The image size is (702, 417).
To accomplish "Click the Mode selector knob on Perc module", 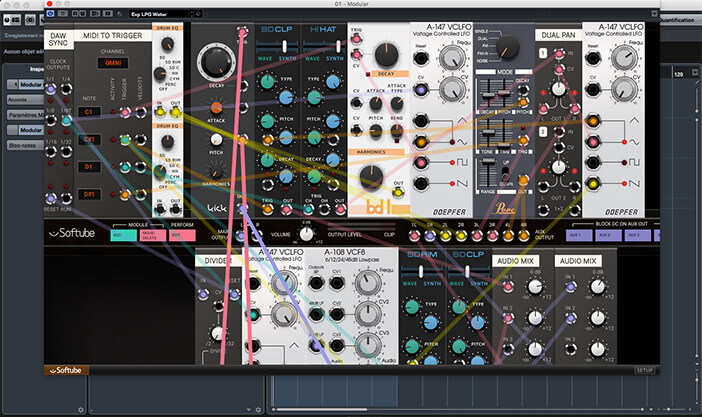I will pos(509,48).
